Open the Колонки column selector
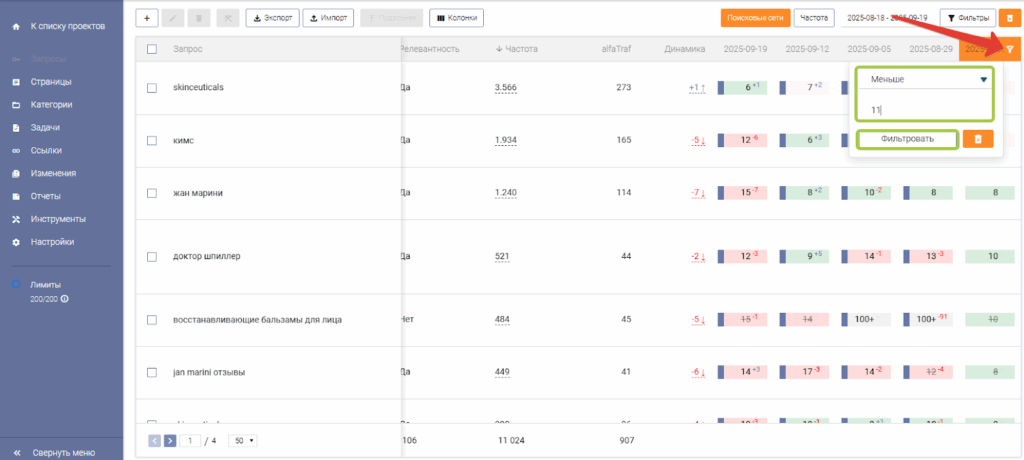This screenshot has height=460, width=1024. [x=457, y=17]
